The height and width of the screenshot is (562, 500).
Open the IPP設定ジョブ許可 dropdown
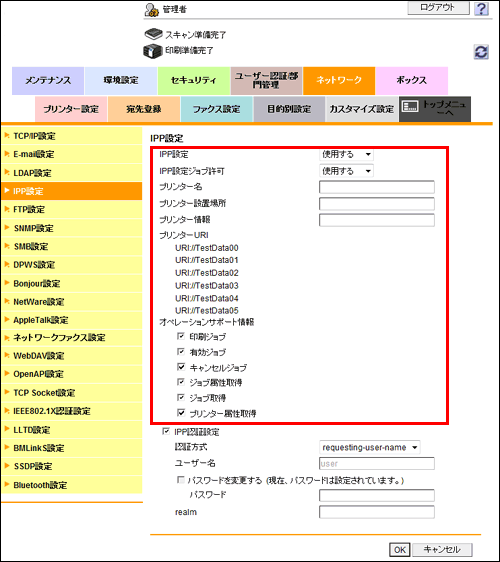[346, 171]
